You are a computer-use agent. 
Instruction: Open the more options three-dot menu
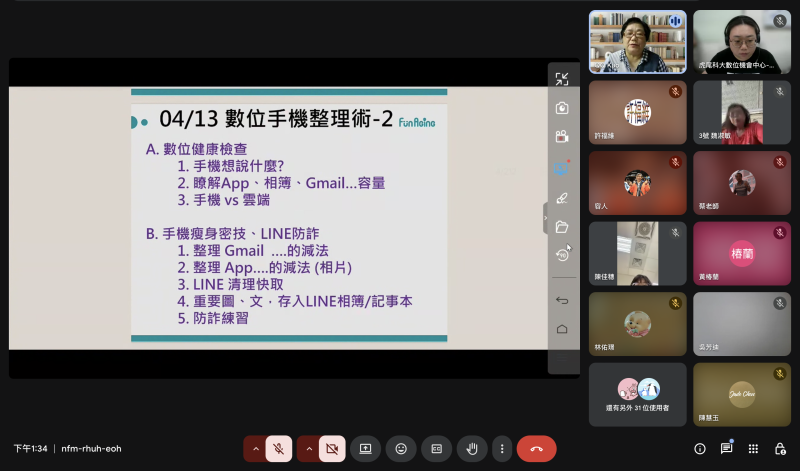pos(502,449)
